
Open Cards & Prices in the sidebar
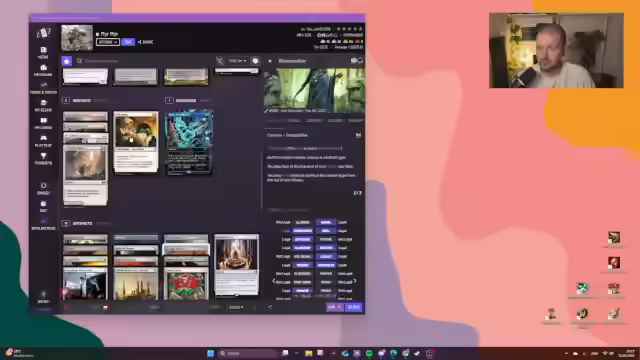43,87
